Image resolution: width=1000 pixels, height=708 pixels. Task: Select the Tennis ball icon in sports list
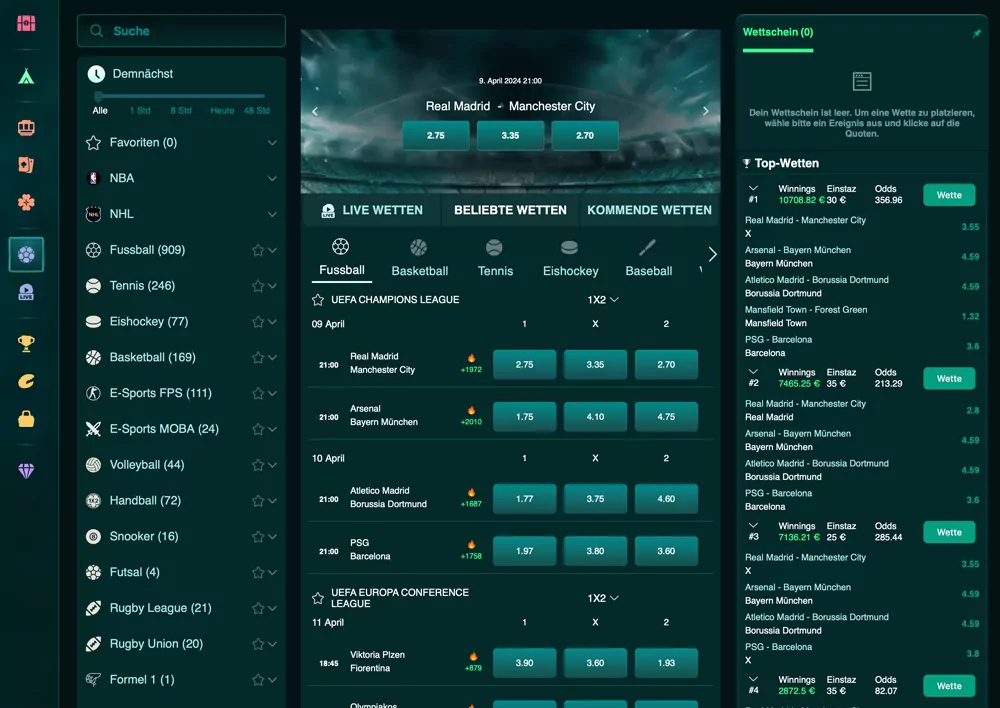coord(93,286)
